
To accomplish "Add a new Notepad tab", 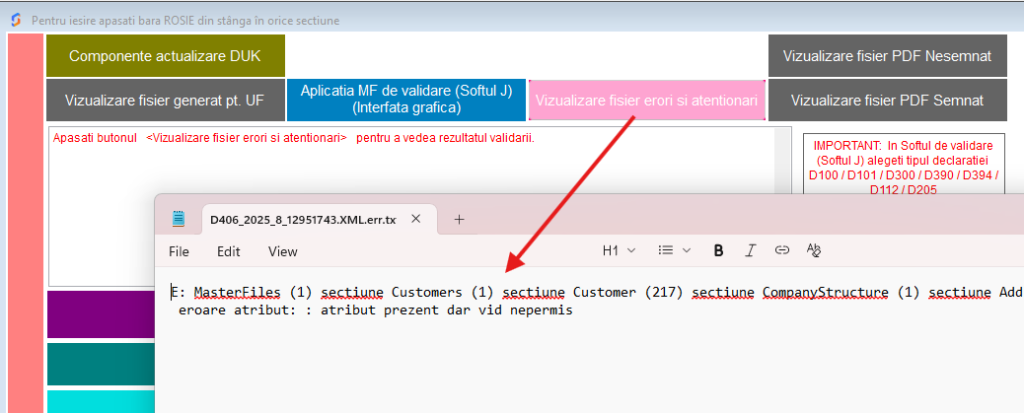I will point(459,219).
